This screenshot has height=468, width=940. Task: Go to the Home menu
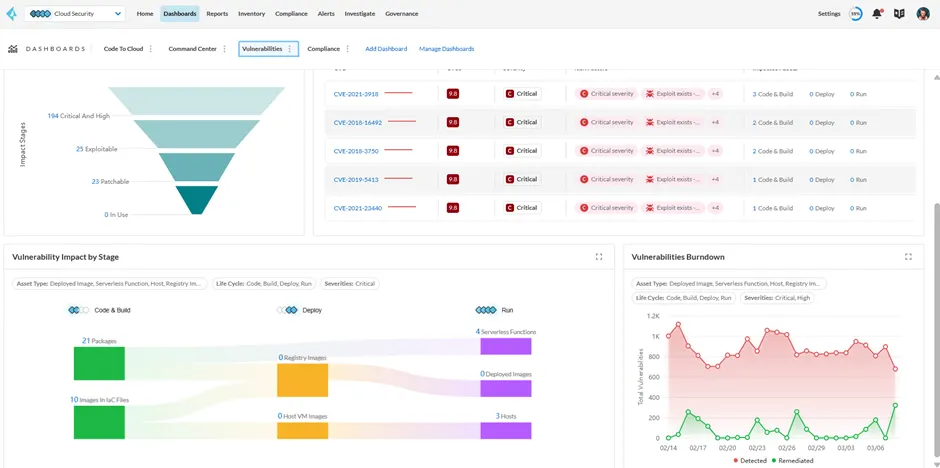[x=145, y=13]
